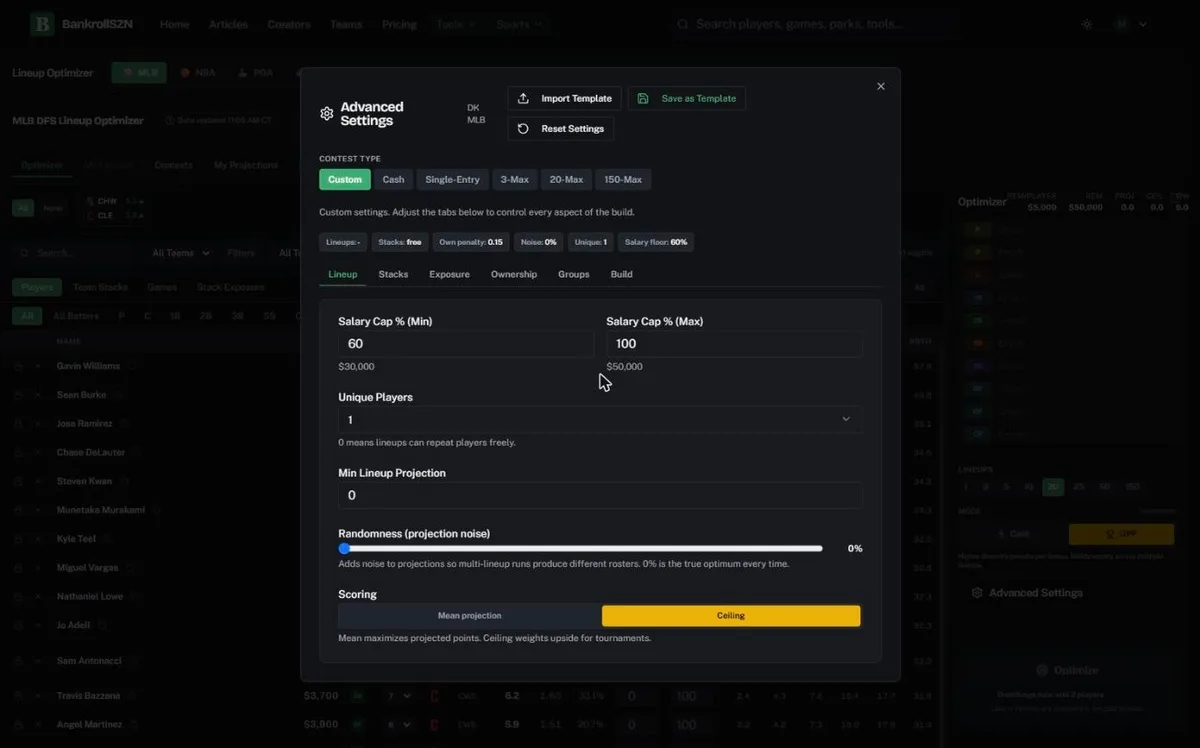Click the 'Salary floor: 60%' chip

656,242
